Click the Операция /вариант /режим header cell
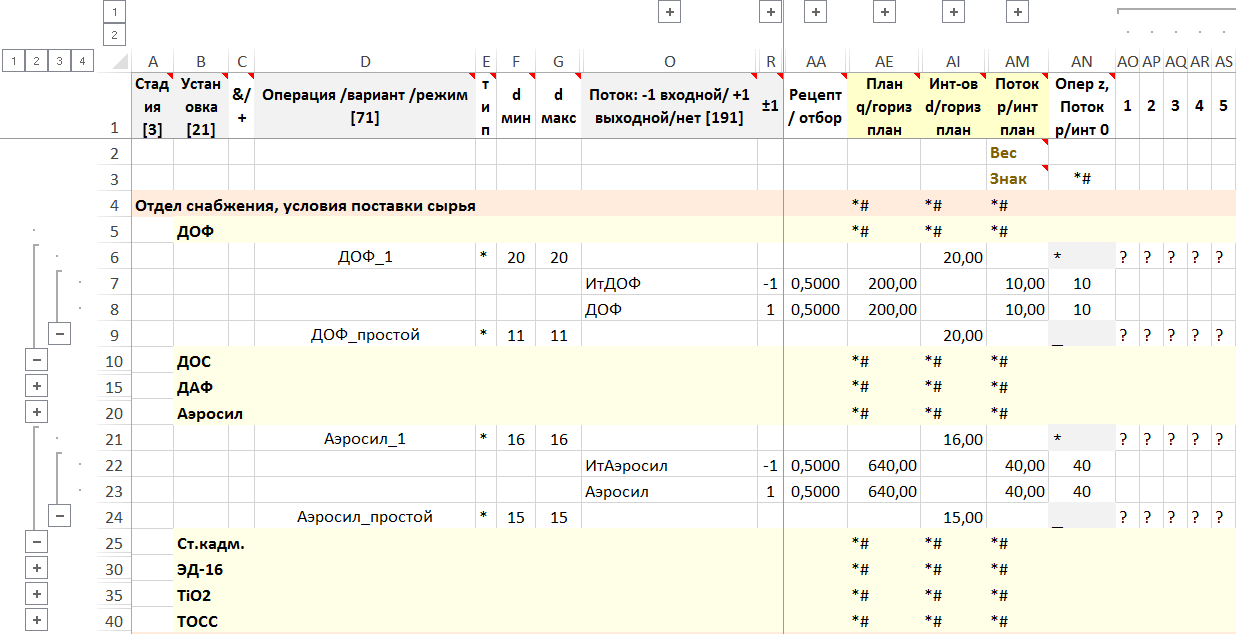This screenshot has height=634, width=1236. point(365,106)
